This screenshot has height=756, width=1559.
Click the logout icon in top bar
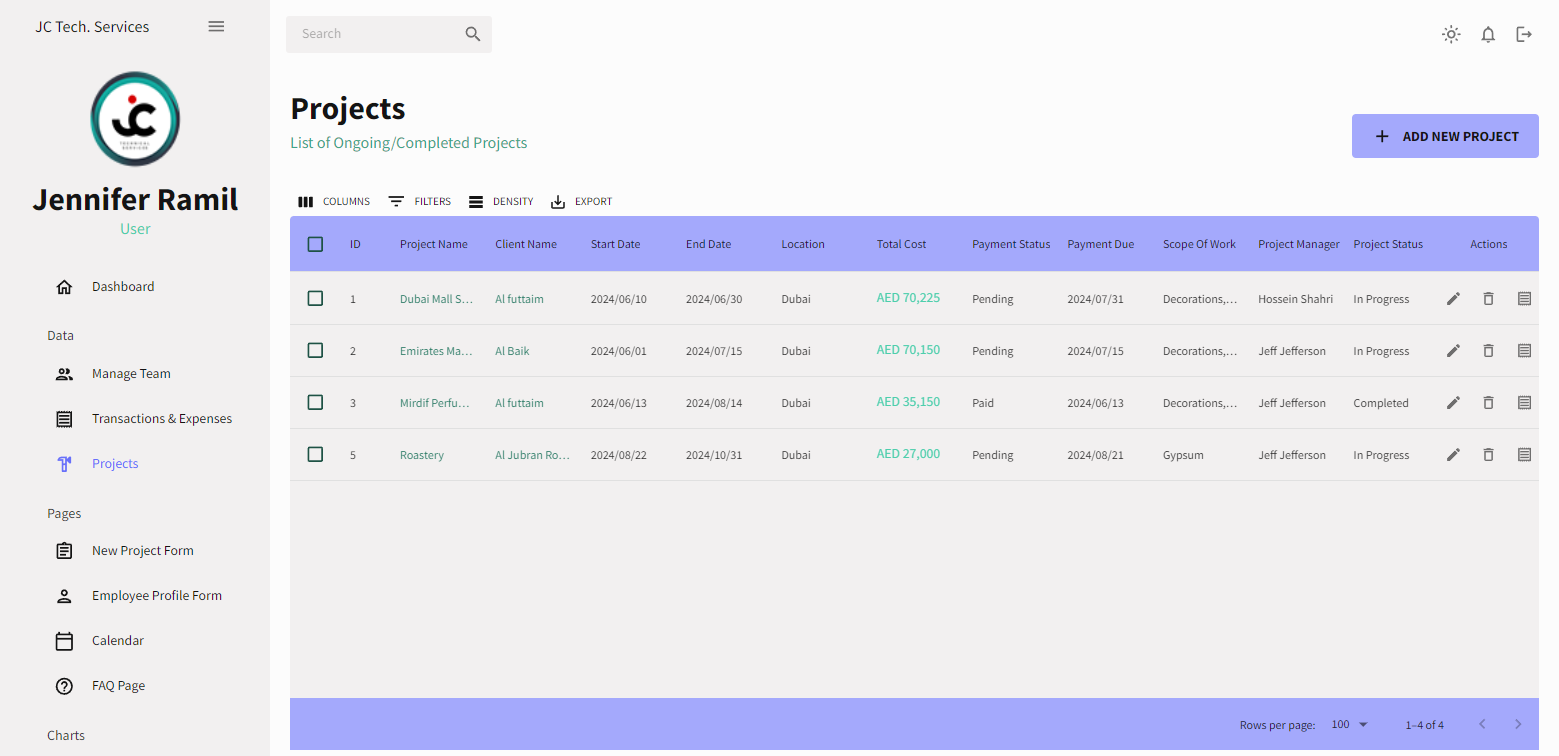[x=1524, y=35]
